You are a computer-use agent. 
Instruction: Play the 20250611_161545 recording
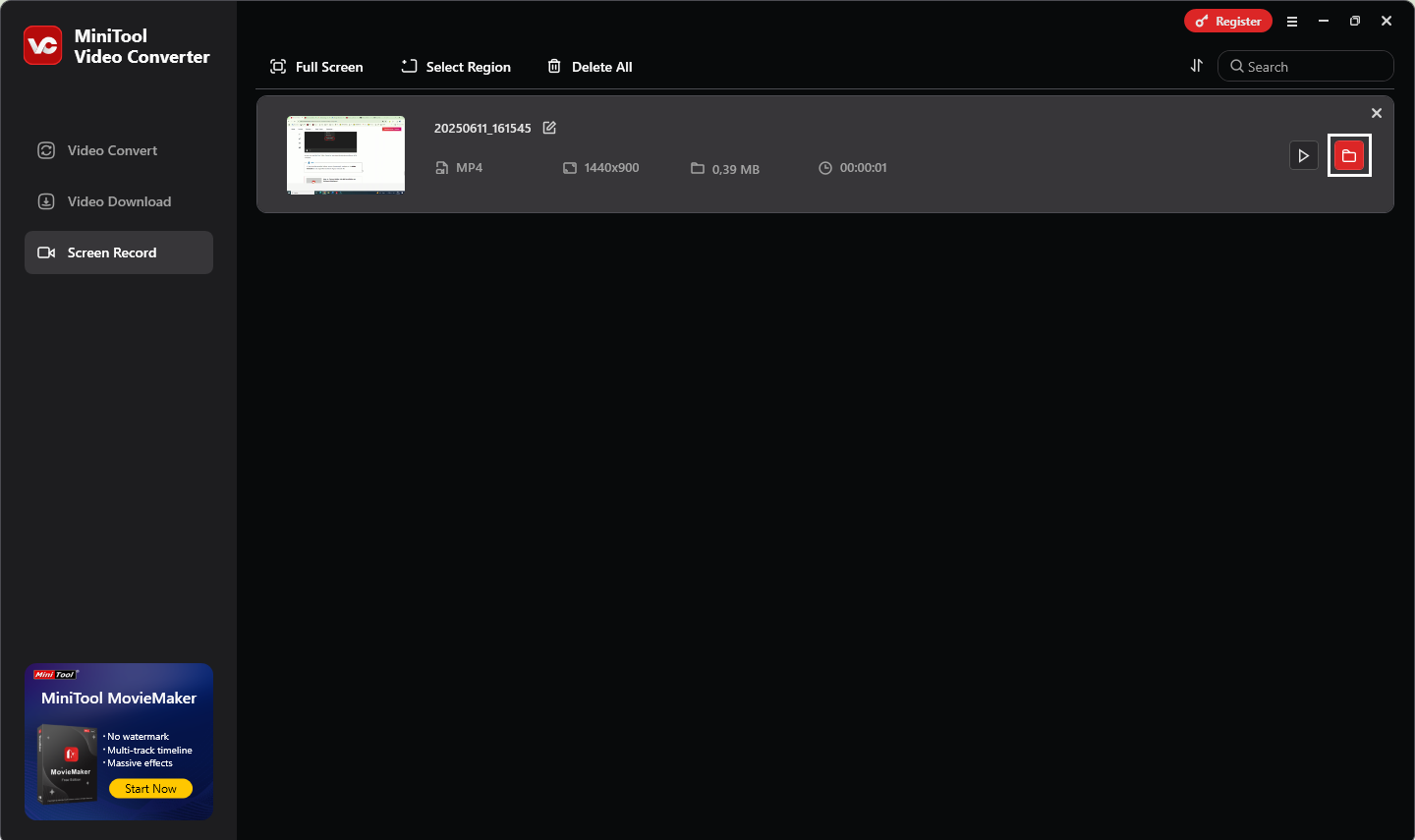coord(1304,155)
